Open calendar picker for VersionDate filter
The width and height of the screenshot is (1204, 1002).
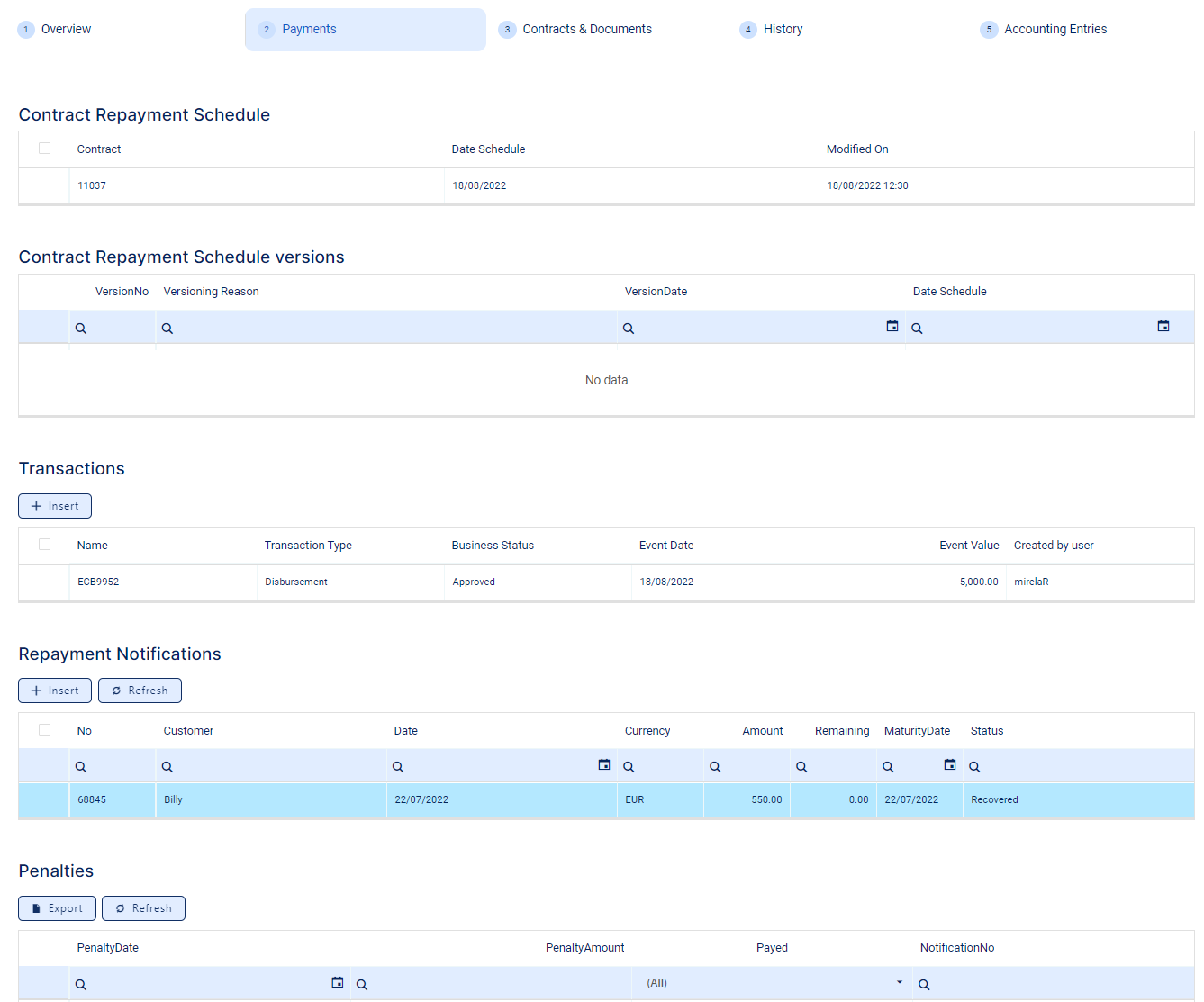coord(892,327)
